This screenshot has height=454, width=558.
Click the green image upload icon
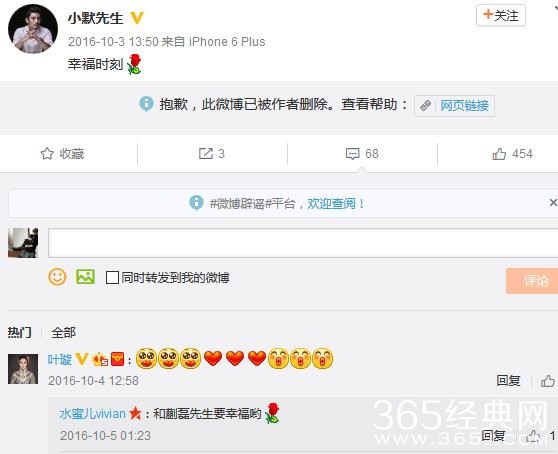pyautogui.click(x=85, y=277)
